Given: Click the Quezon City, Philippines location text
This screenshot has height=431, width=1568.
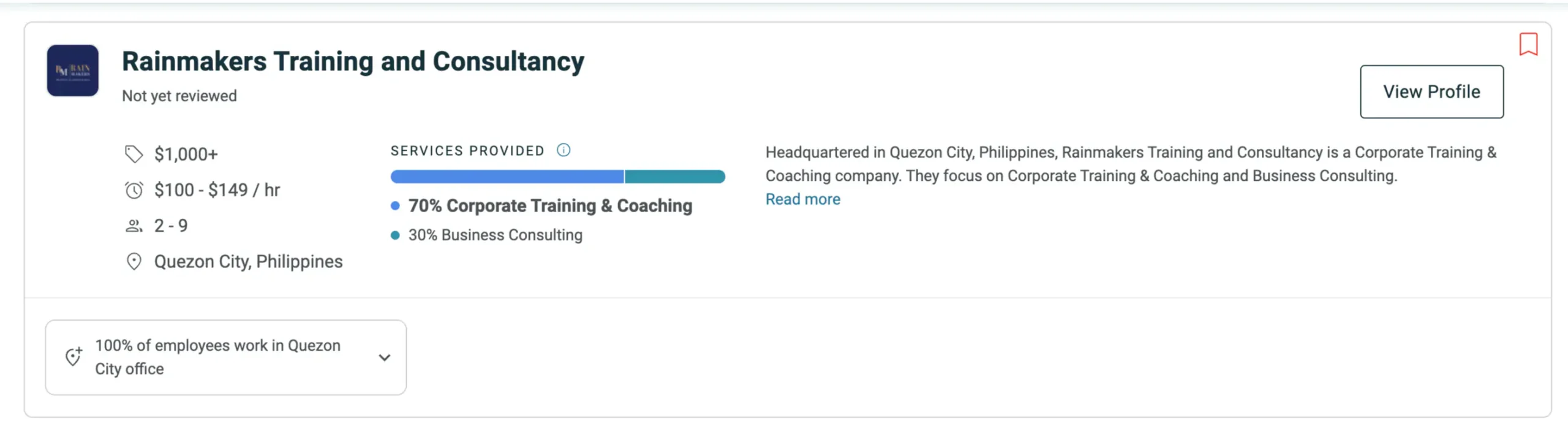Looking at the screenshot, I should click(x=248, y=262).
